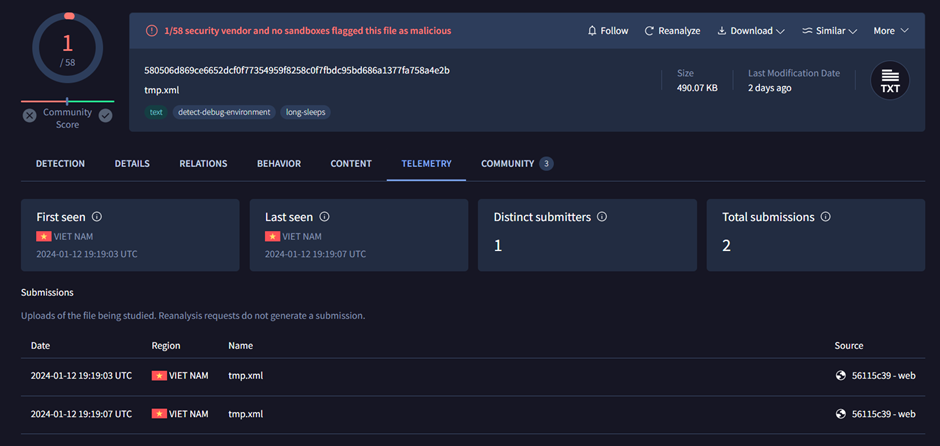Click the long-sleeps tag

[x=305, y=112]
